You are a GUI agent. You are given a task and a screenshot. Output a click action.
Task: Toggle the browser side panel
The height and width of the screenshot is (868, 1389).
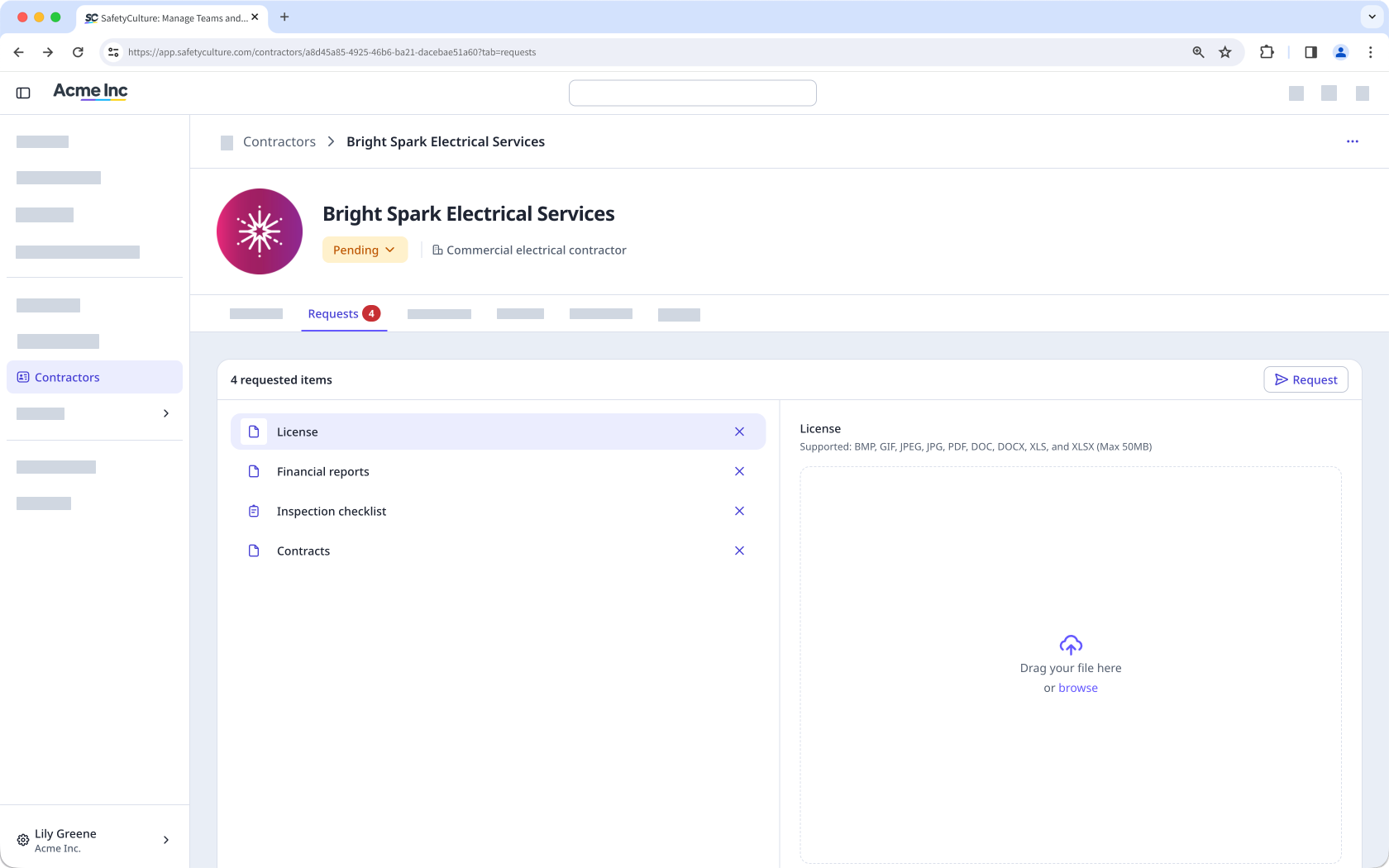[1310, 52]
